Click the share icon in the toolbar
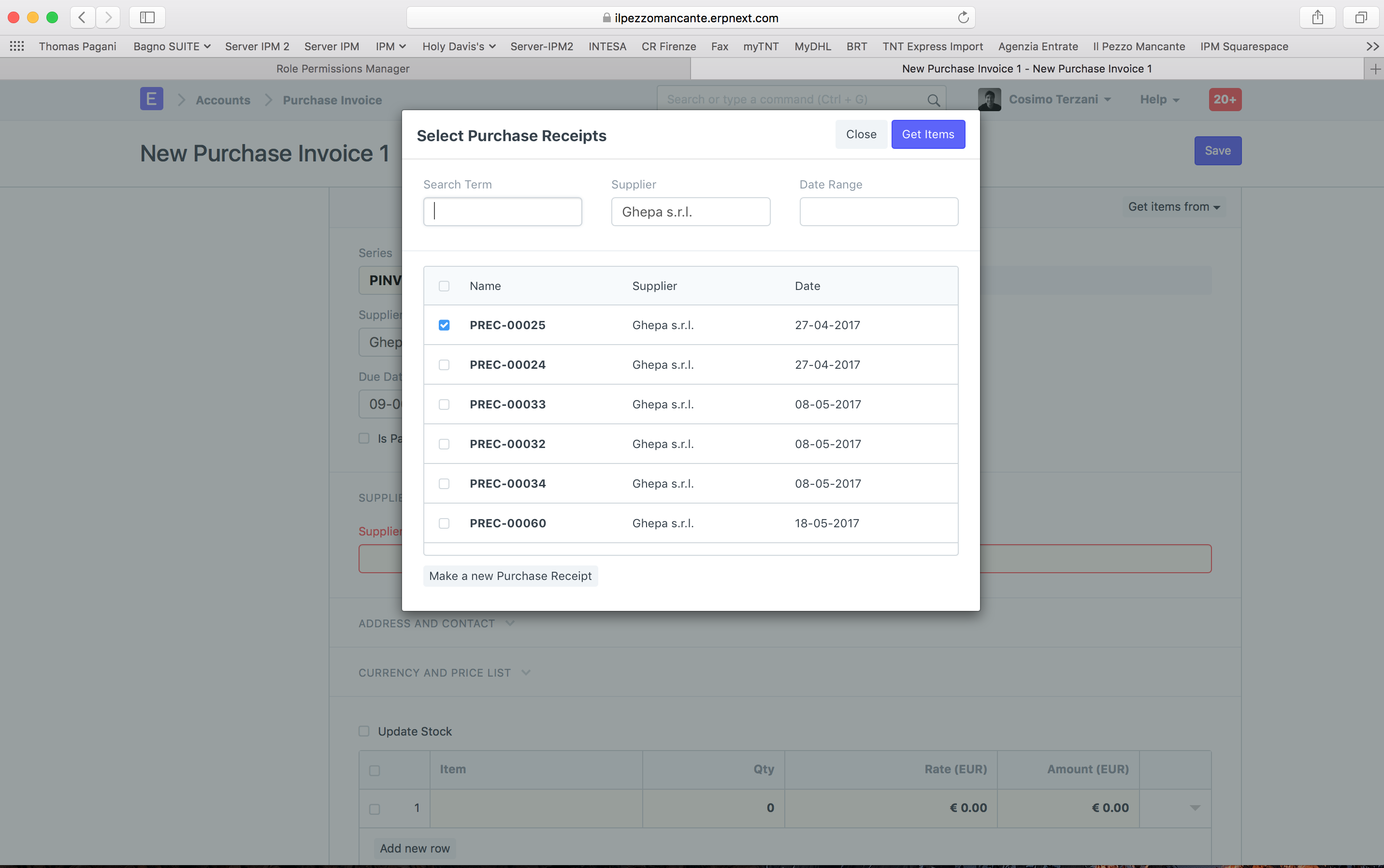 (1317, 17)
